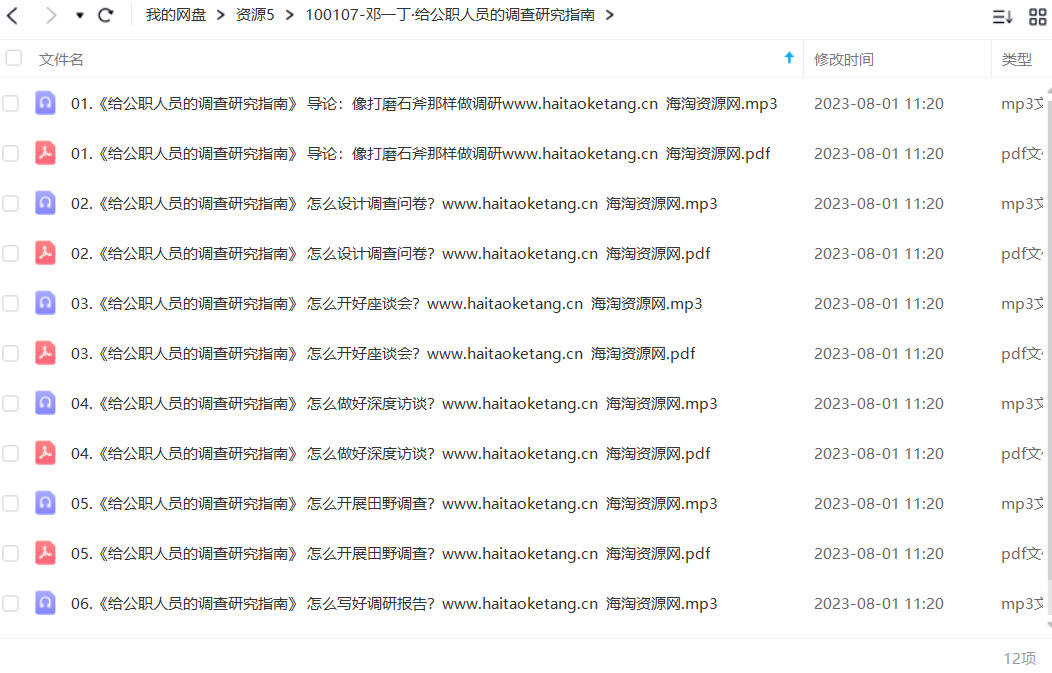Viewport: 1052px width, 673px height.
Task: Click PDF icon of 05 怎么开展田野调查 pdf
Action: (x=45, y=553)
